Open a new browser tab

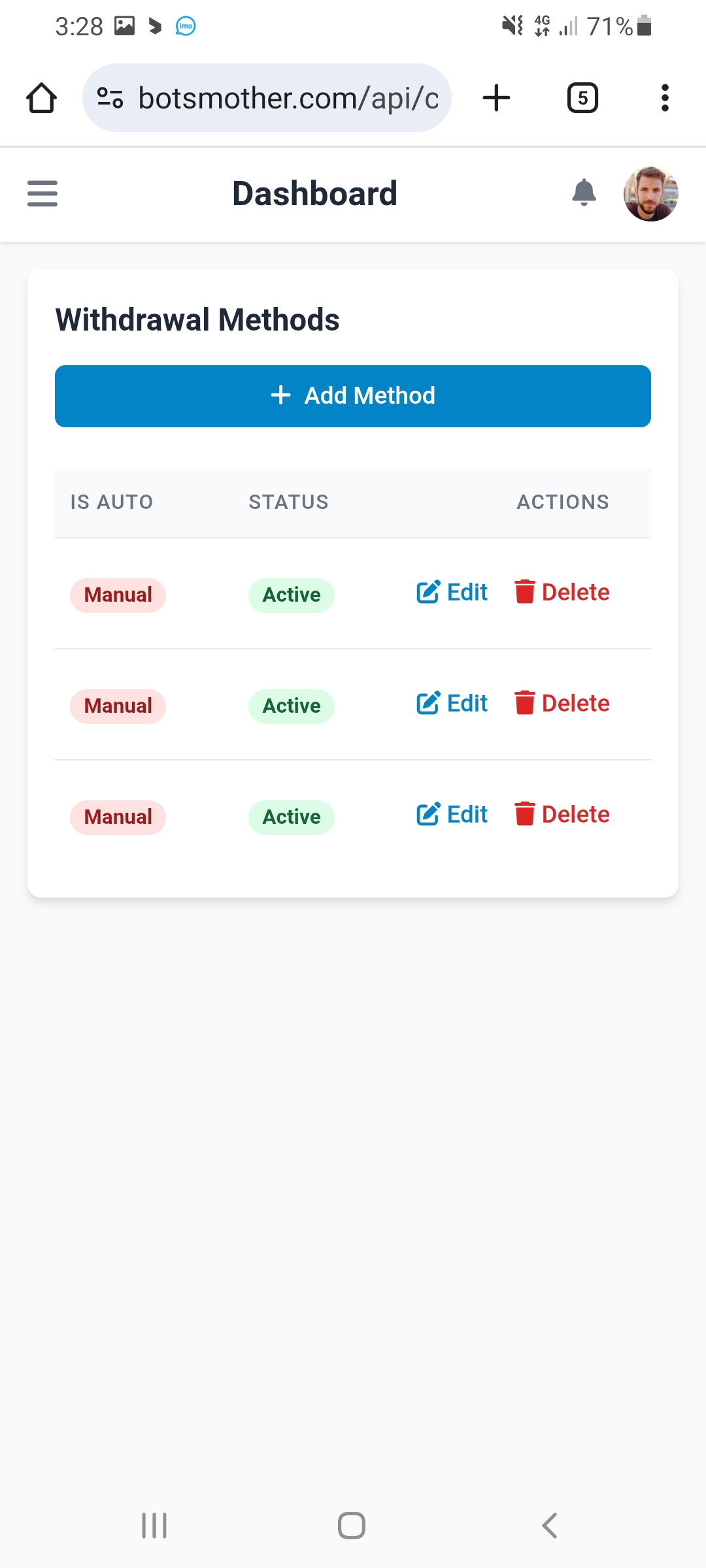pyautogui.click(x=496, y=98)
